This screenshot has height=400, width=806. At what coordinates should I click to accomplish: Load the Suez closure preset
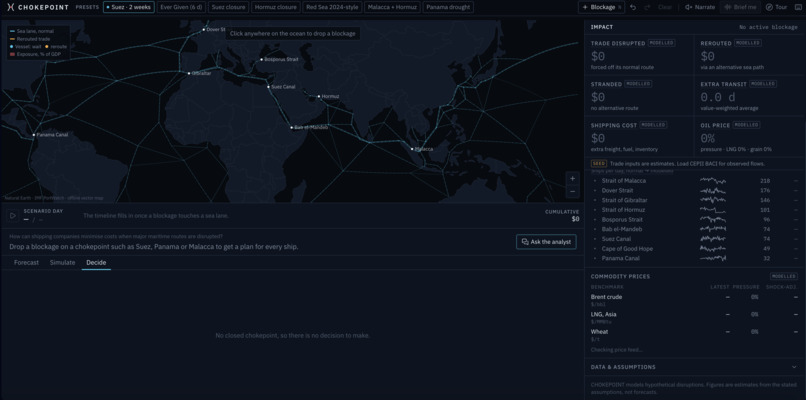pos(229,7)
